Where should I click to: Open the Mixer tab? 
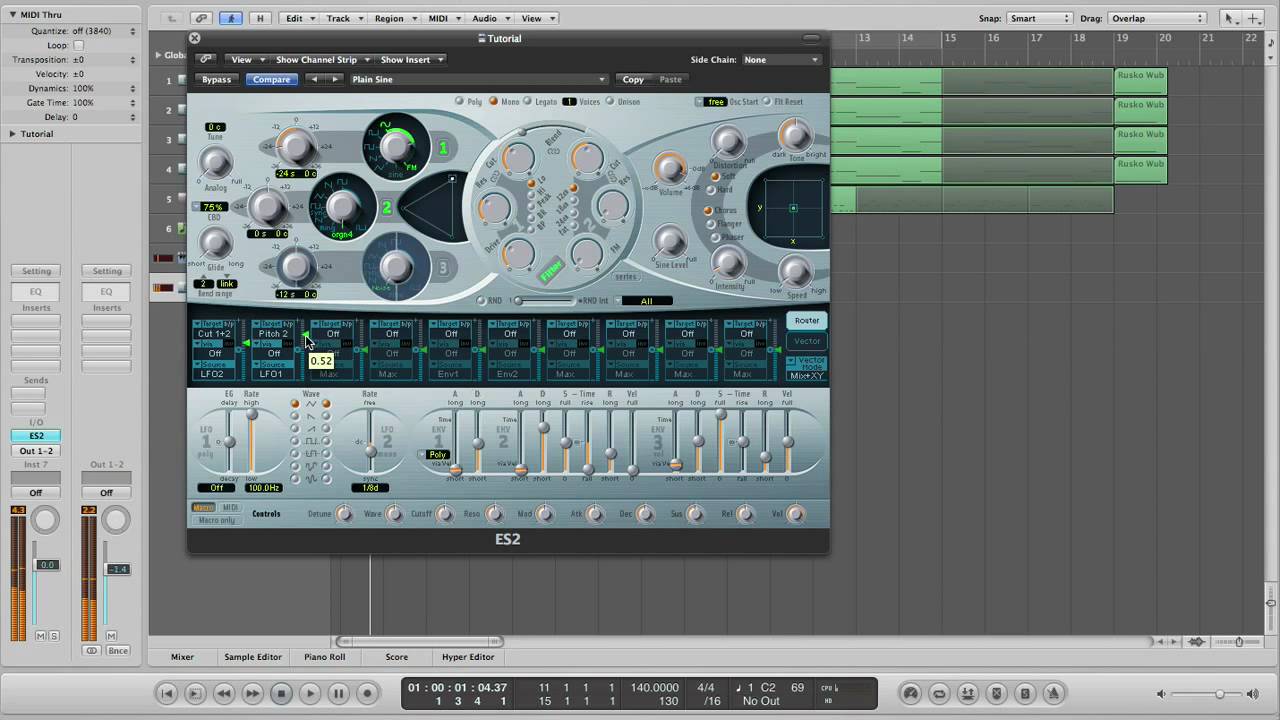click(x=182, y=657)
